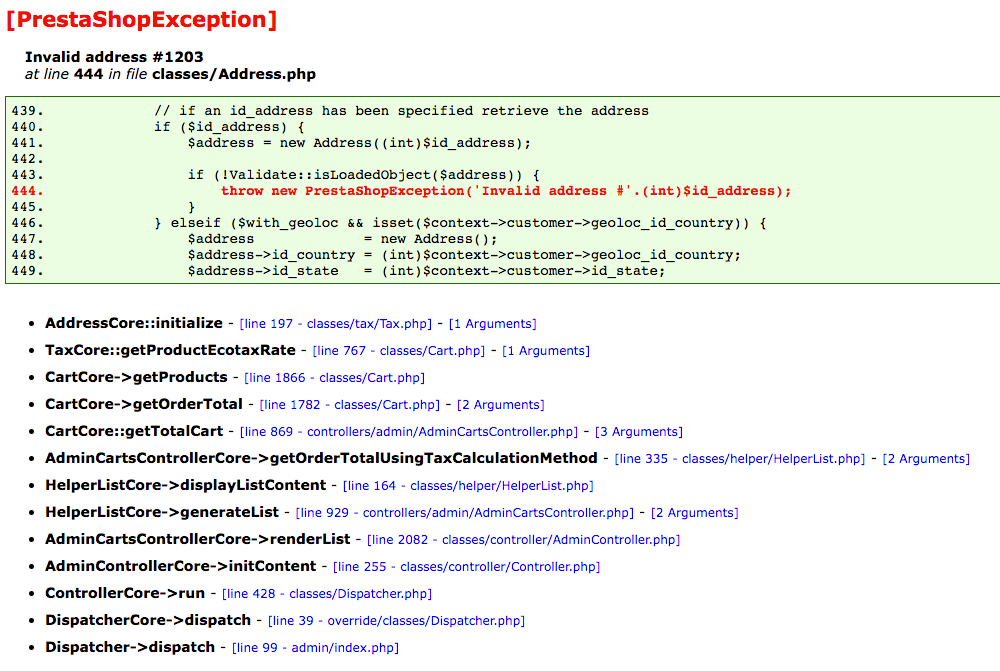1000x671 pixels.
Task: Click code line 448 id_country assignment
Action: point(464,254)
